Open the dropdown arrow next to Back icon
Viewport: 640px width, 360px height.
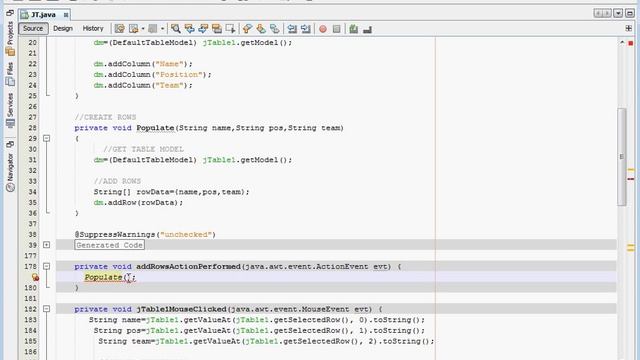coord(143,29)
